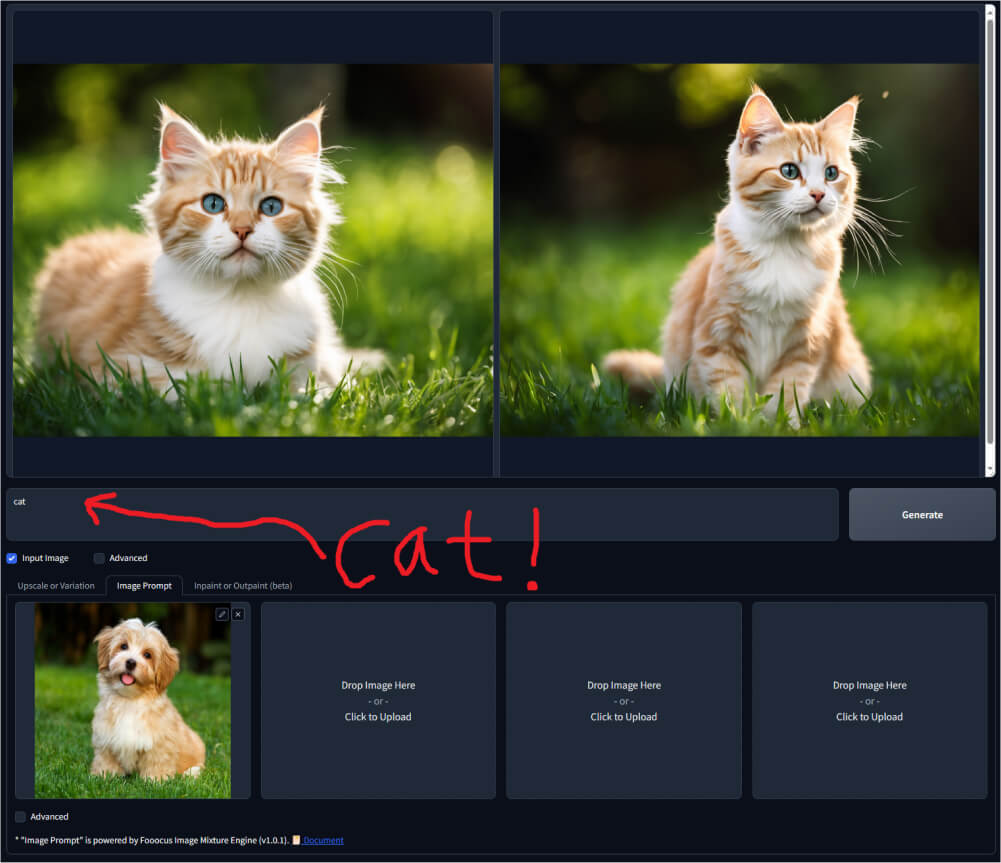This screenshot has width=1001, height=863.
Task: Switch to the Upscale or Variation tab
Action: coord(56,585)
